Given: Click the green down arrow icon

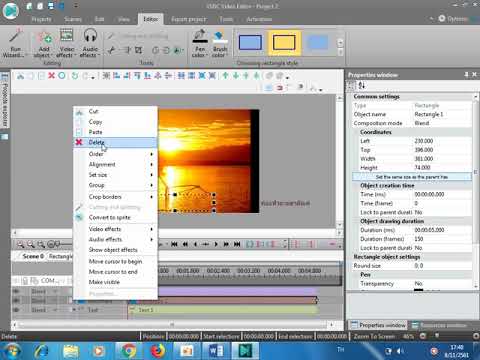Looking at the screenshot, I should (236, 76).
